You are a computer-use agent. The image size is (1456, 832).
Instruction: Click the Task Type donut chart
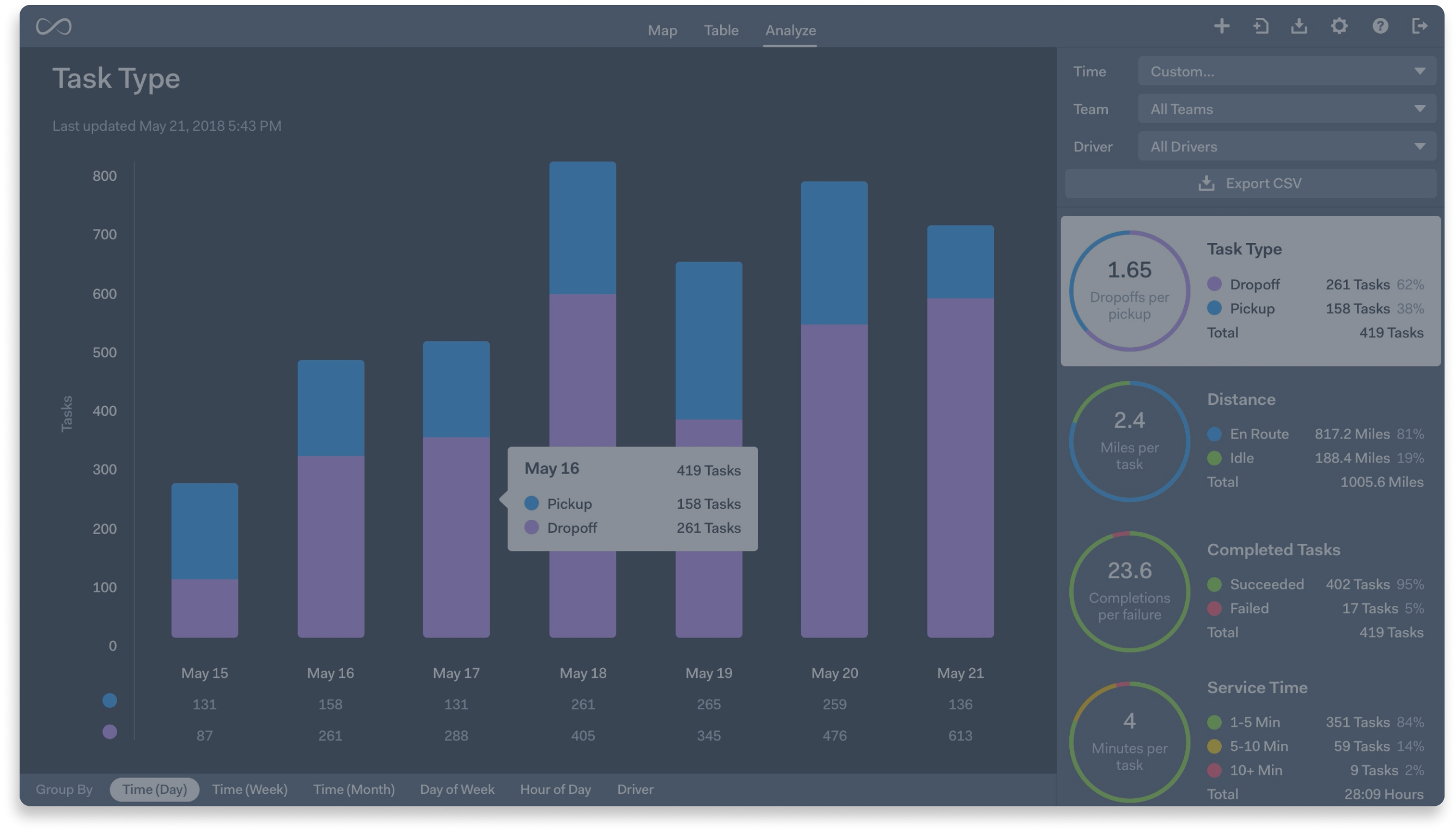[1129, 291]
